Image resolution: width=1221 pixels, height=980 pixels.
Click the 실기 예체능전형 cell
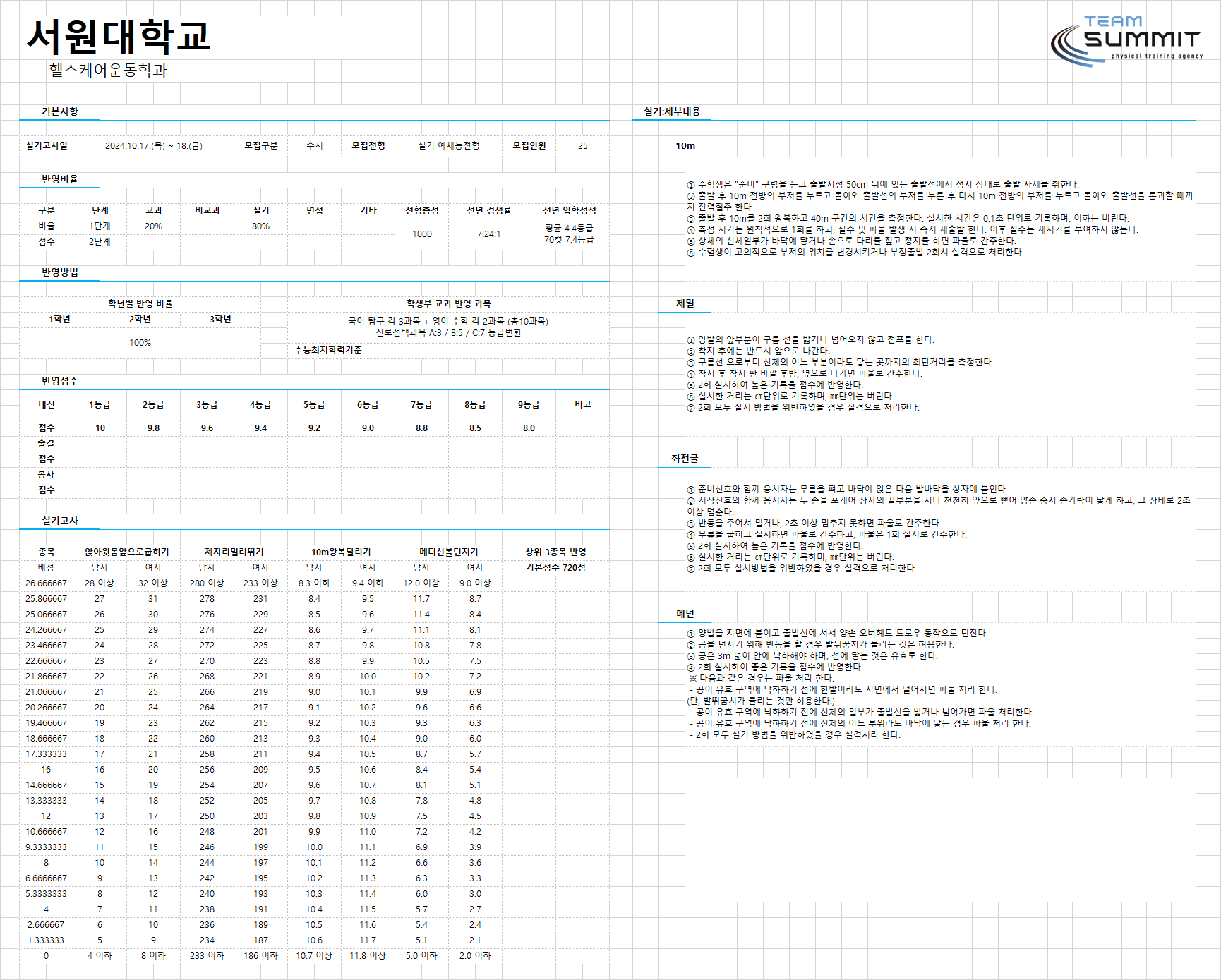click(x=449, y=146)
